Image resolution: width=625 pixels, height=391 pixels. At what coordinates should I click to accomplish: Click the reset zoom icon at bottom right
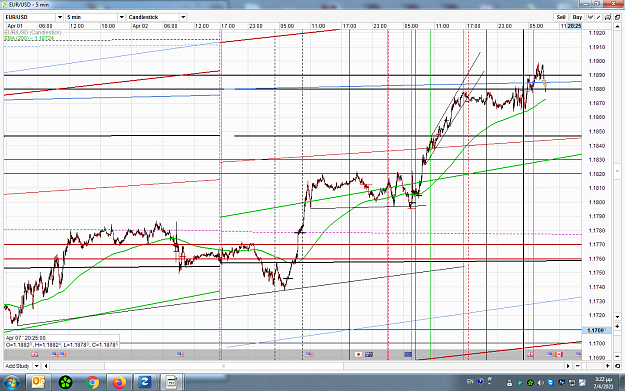point(617,366)
